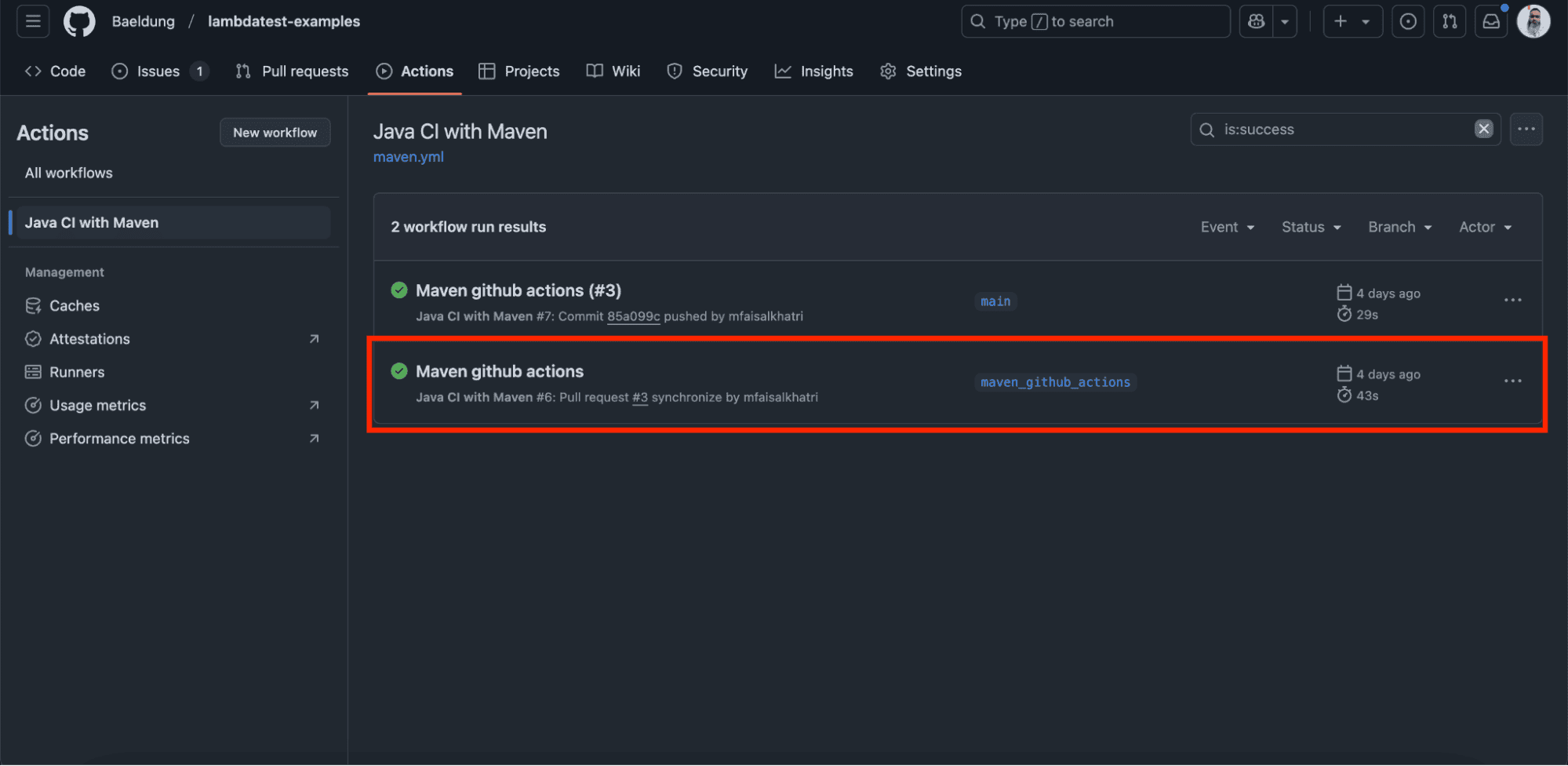Open the Copilot chat icon

pos(1257,21)
